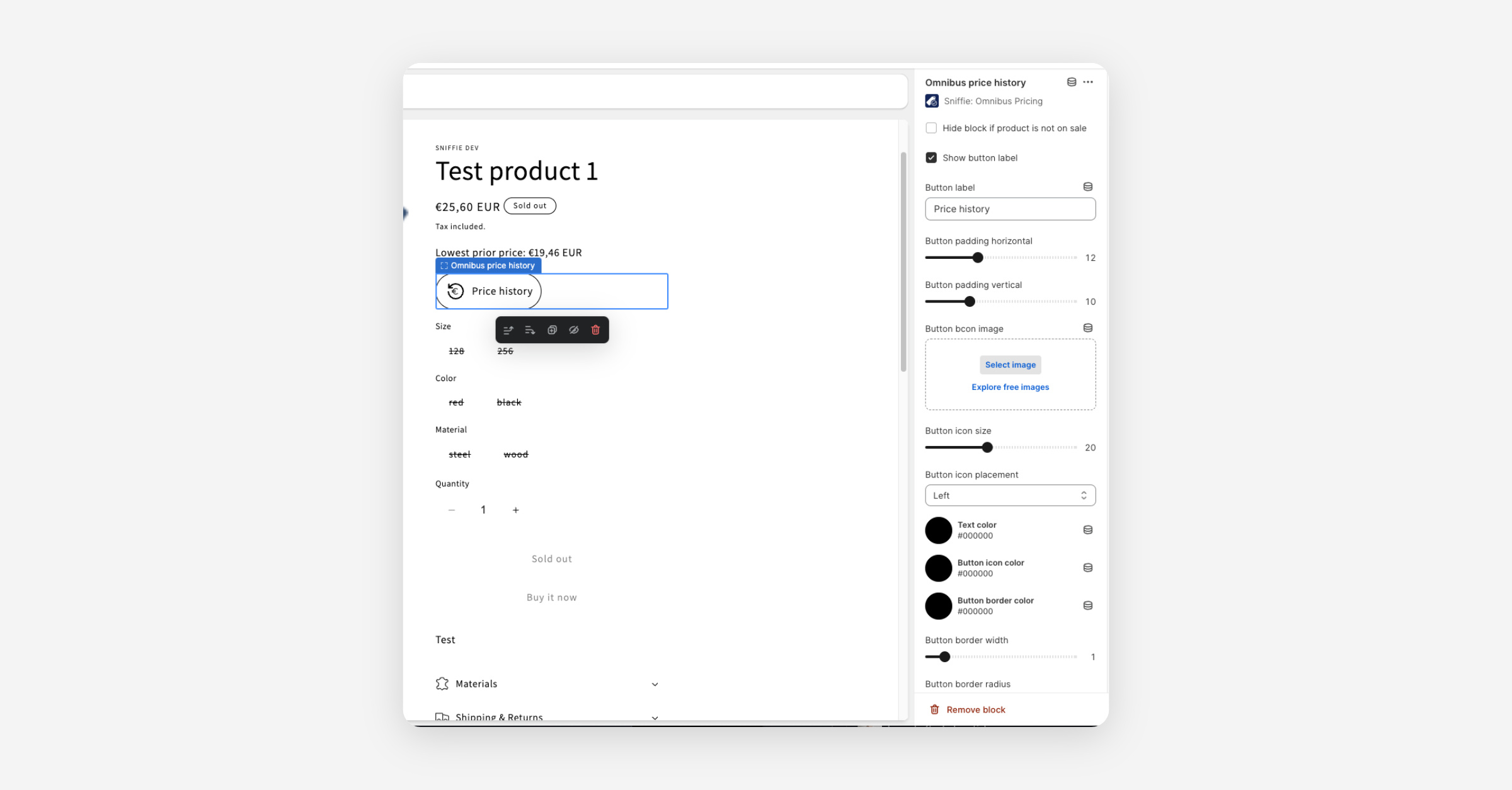Image resolution: width=1512 pixels, height=790 pixels.
Task: Open the Button icon color swatch
Action: 938,568
